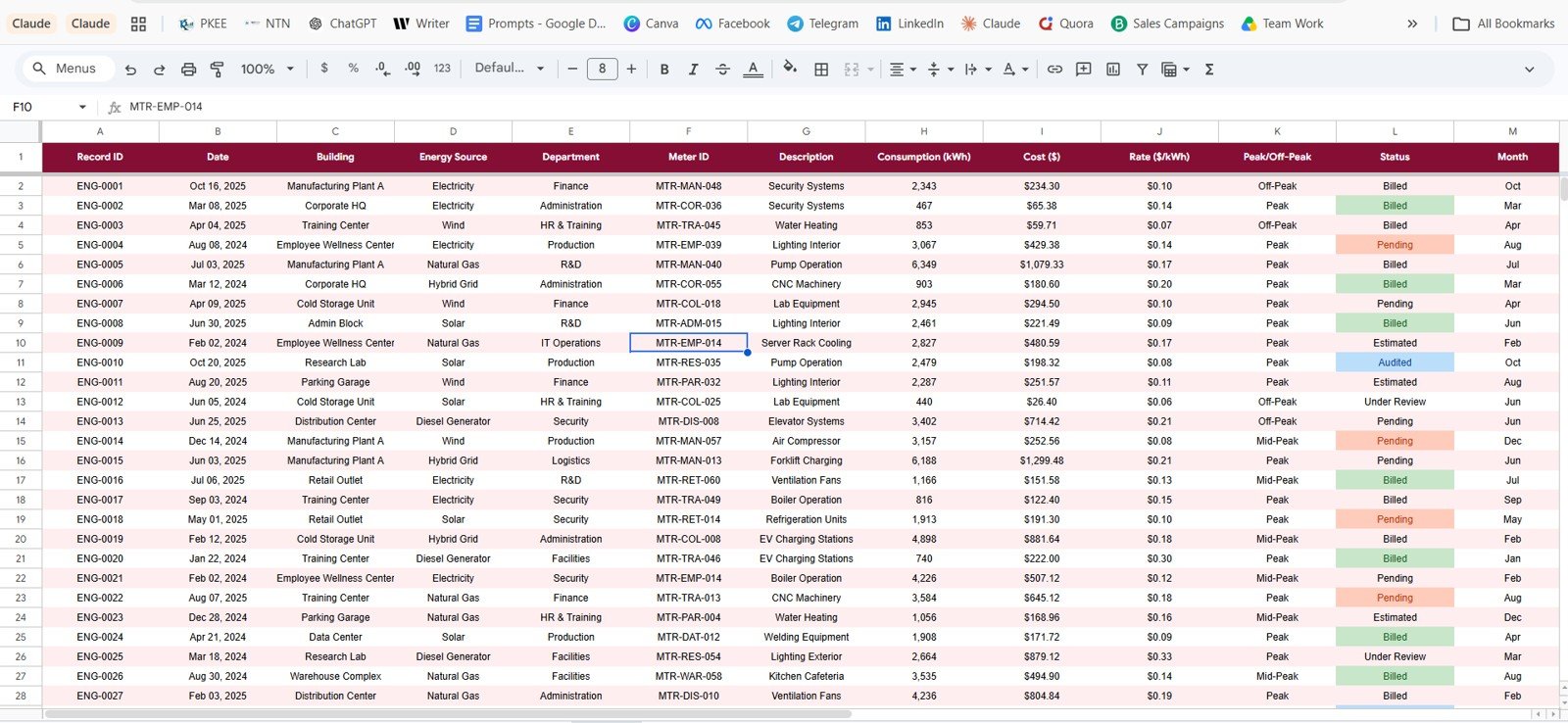Click the horizontal scrollbar
1568x723 pixels.
(448, 714)
